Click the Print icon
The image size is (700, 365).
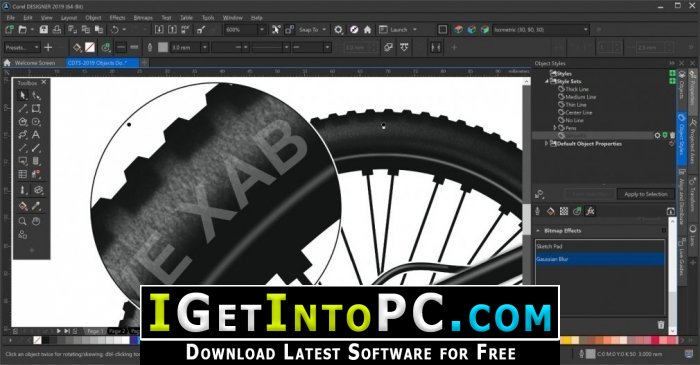(57, 30)
